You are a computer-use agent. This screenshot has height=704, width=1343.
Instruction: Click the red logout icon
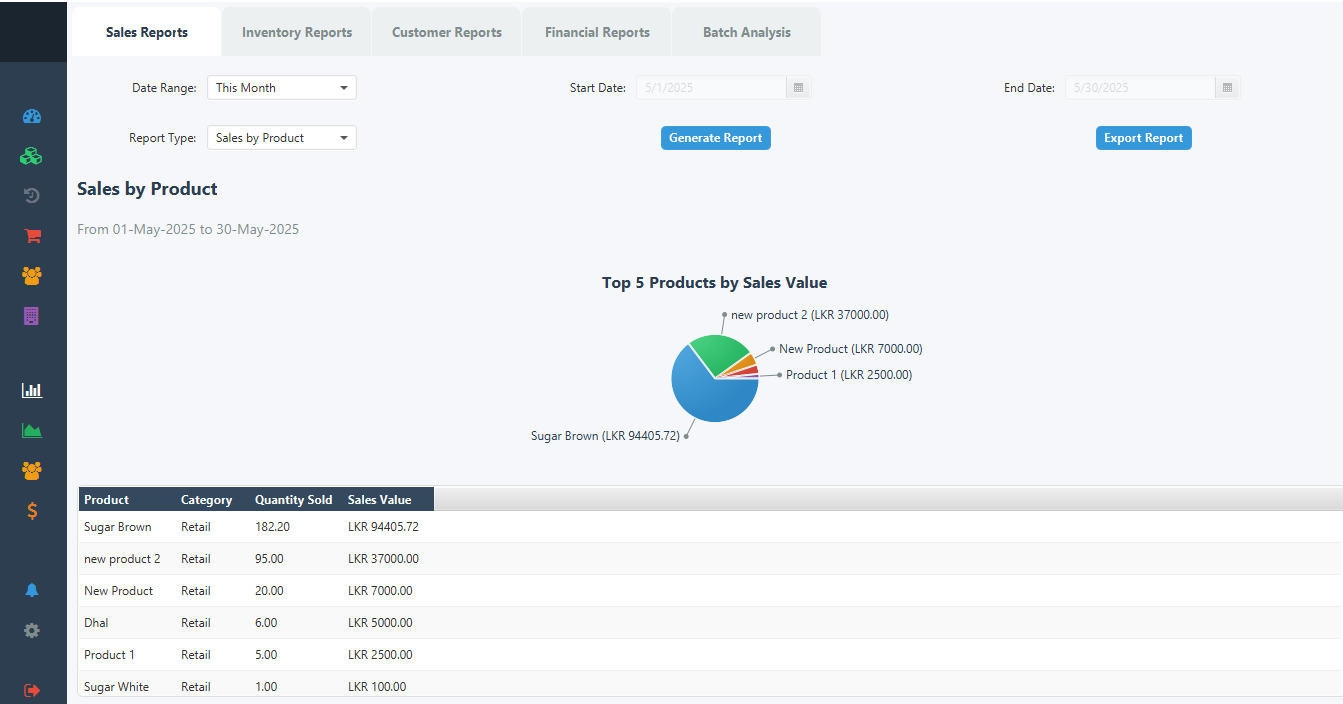coord(32,690)
